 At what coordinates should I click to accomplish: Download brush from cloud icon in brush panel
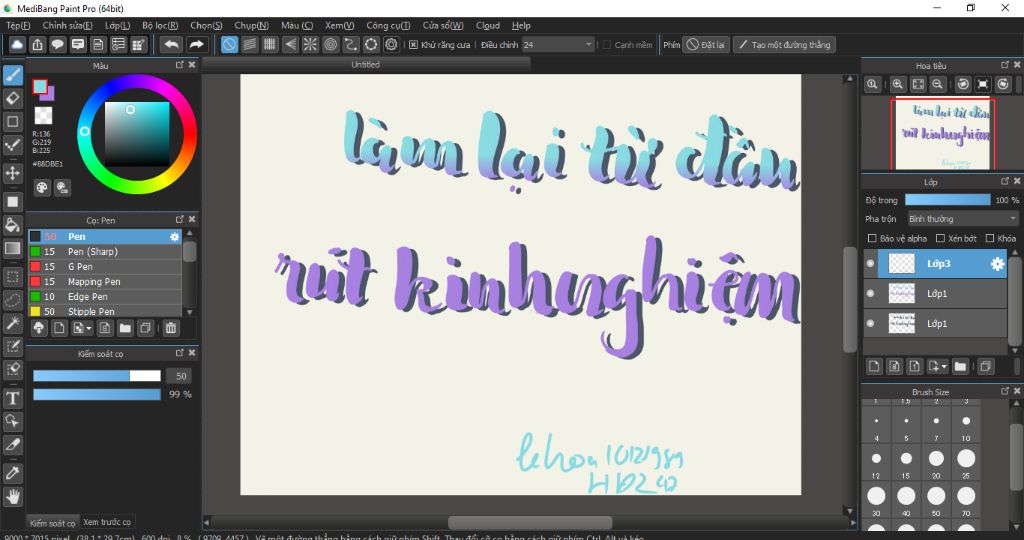[39, 328]
